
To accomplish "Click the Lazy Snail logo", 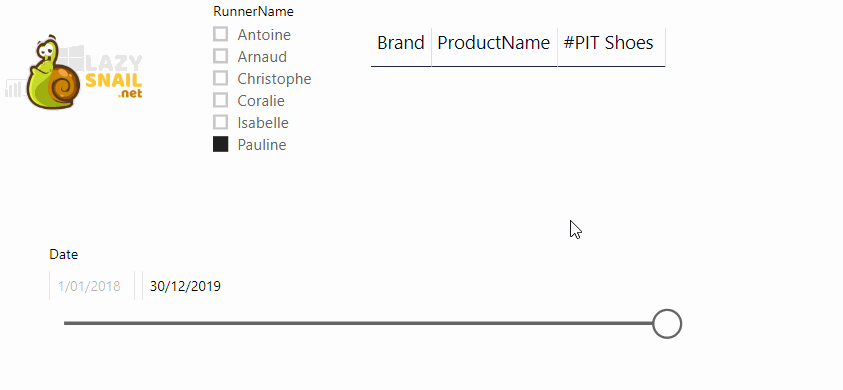I will point(75,72).
